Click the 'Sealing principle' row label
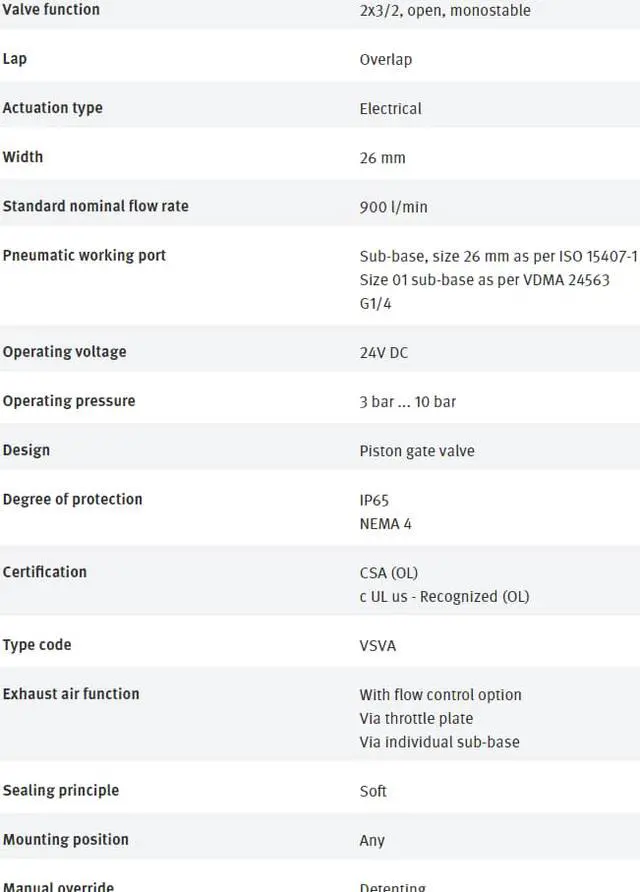Viewport: 640px width, 892px height. [x=61, y=790]
